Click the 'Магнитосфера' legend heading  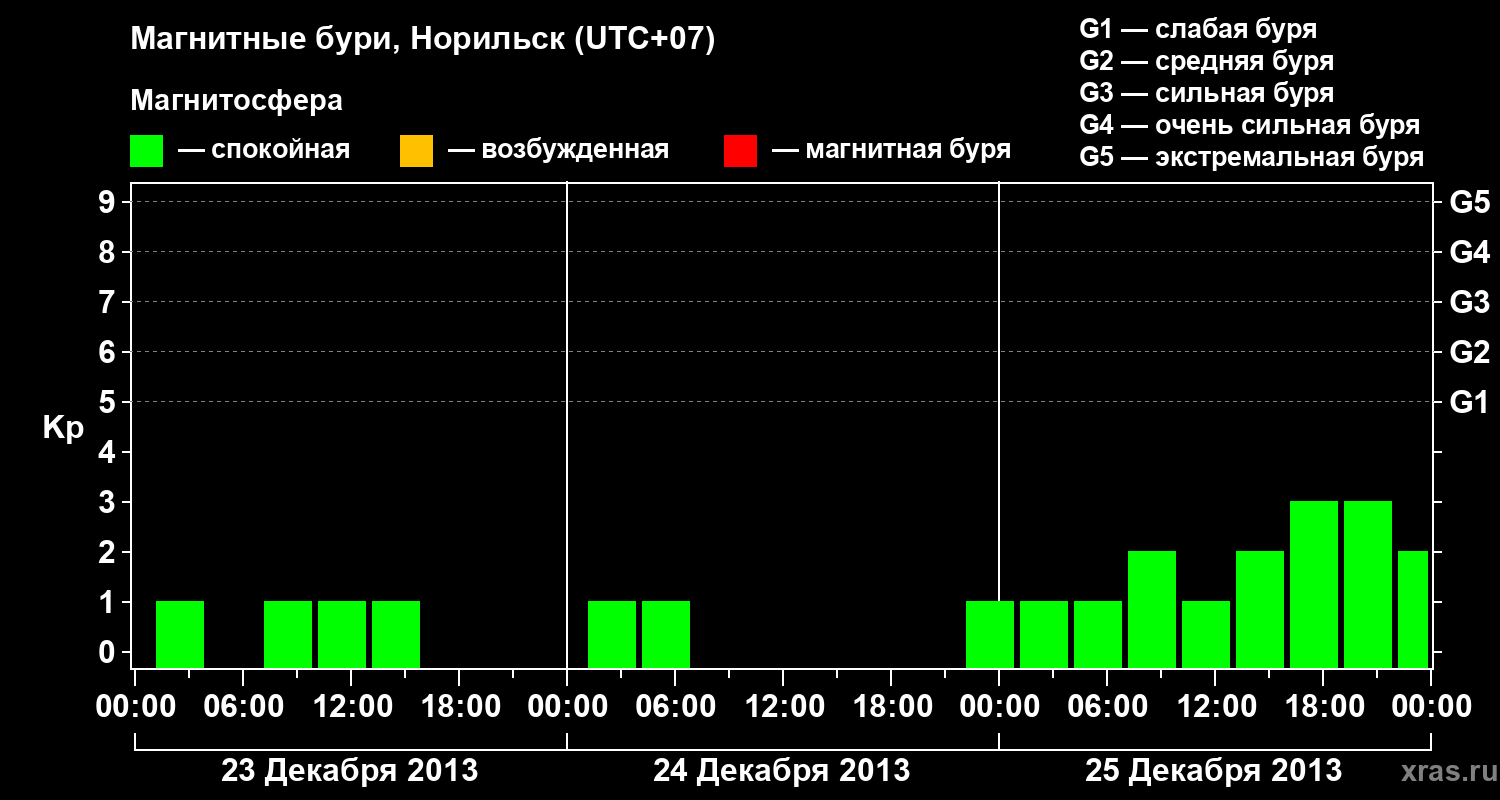[236, 101]
